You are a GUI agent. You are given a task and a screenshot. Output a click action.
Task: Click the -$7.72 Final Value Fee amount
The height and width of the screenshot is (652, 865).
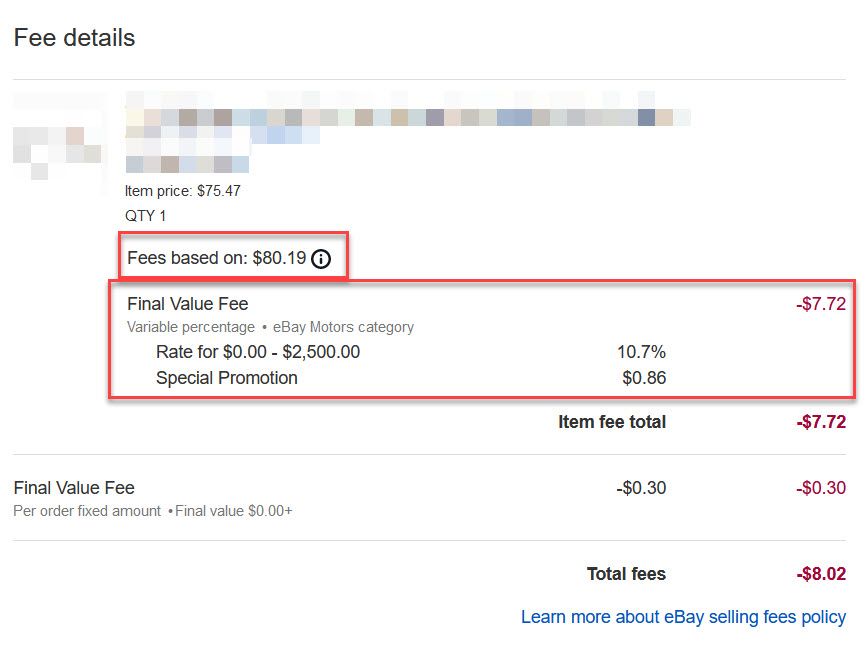tap(821, 304)
